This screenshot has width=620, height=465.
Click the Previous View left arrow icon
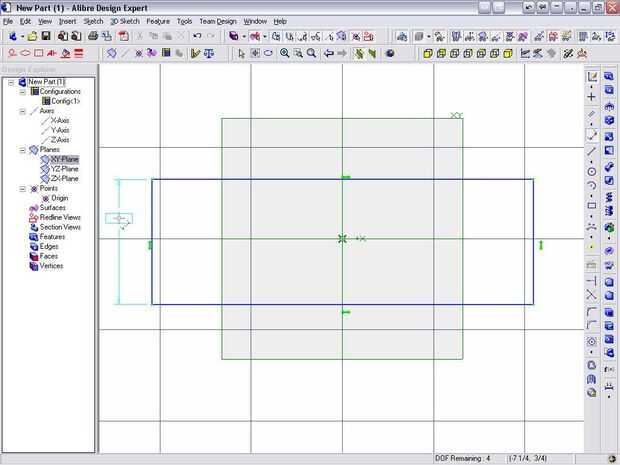329,53
